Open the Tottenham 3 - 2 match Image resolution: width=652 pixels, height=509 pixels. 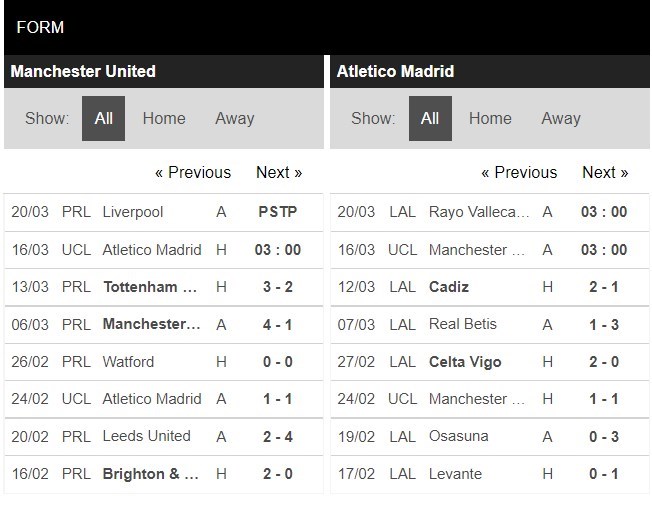coord(164,287)
